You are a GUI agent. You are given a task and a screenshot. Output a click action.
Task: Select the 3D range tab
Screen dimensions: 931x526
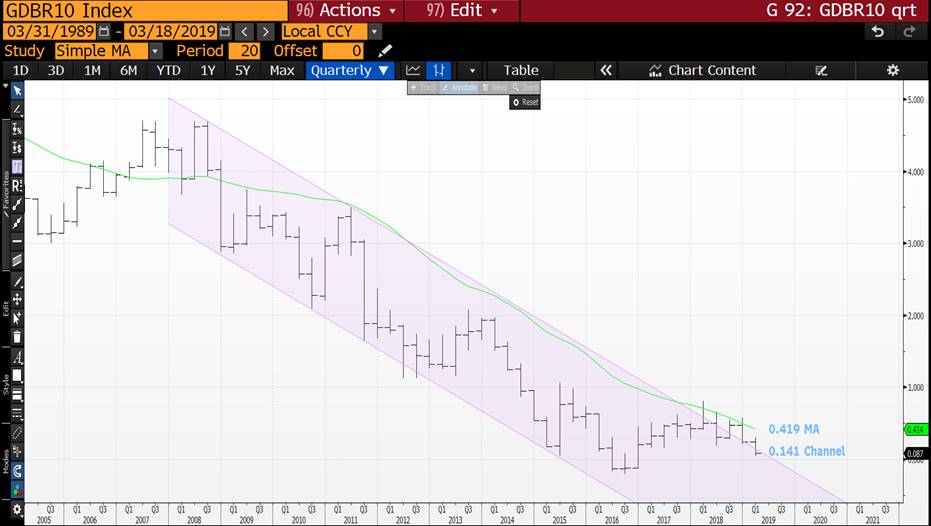(x=56, y=71)
